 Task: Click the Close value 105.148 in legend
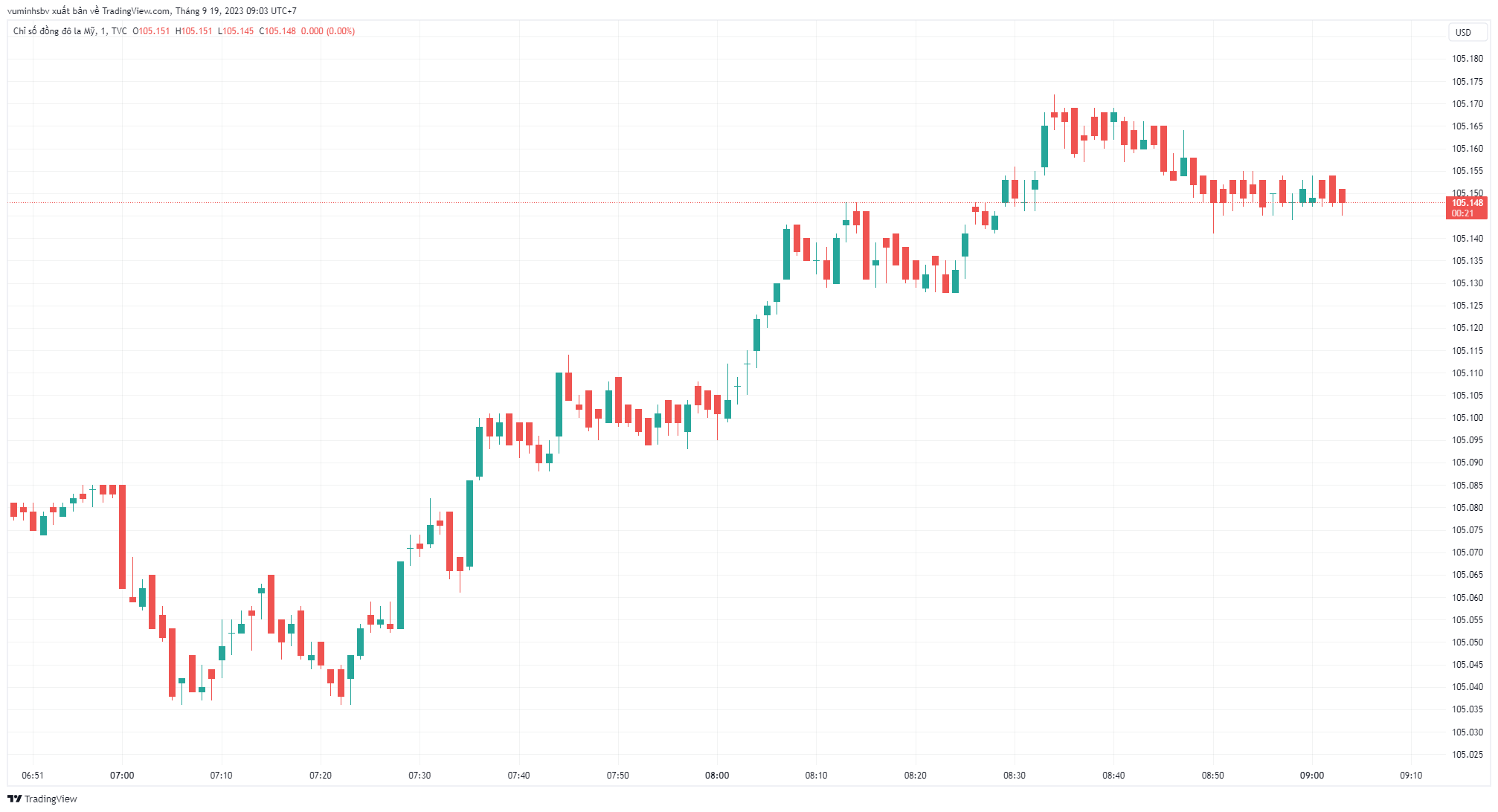[x=280, y=31]
